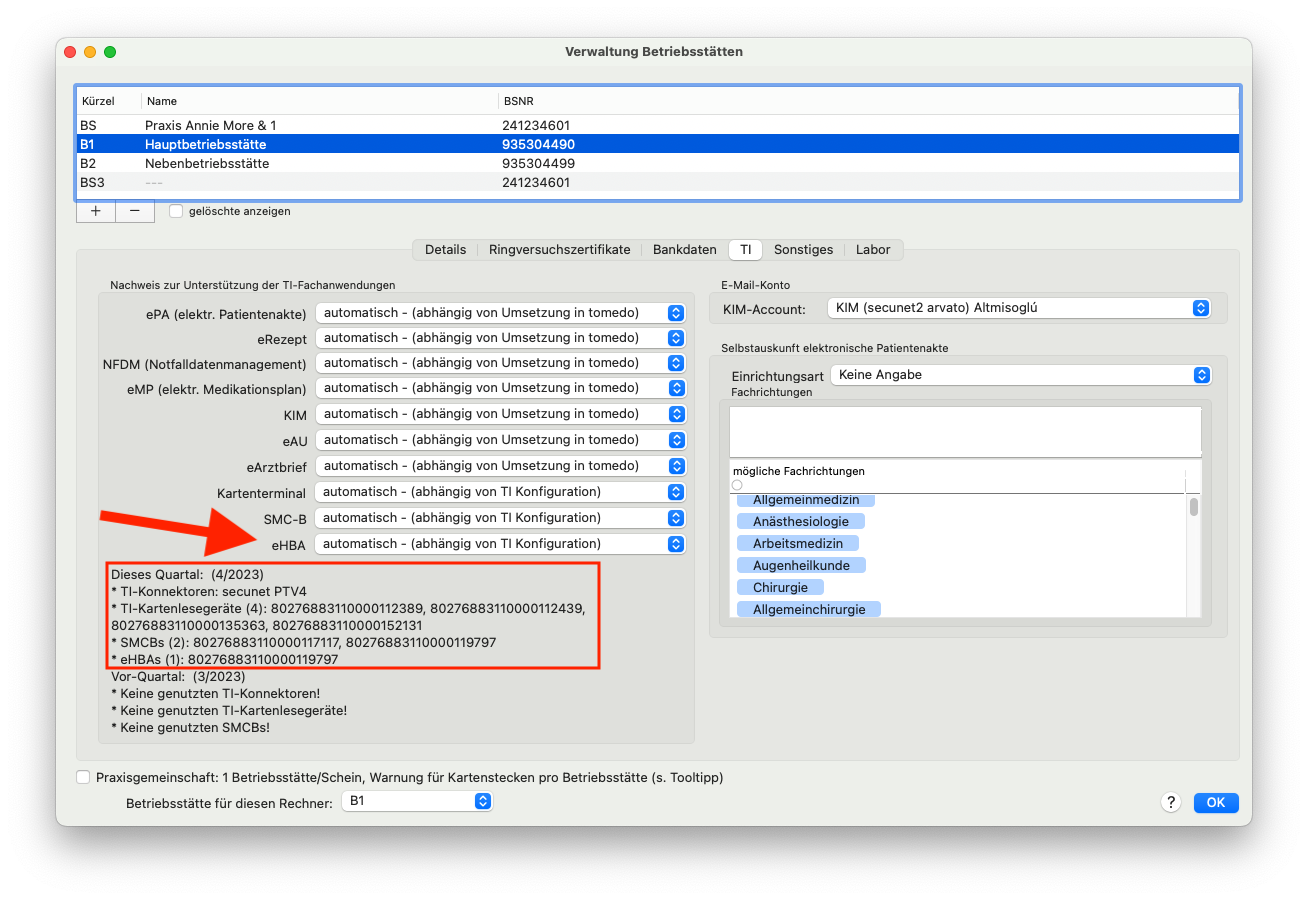Click TI-Konnektoren: secunet PTV4 line
Screen dimensions: 1308x900
coord(209,591)
